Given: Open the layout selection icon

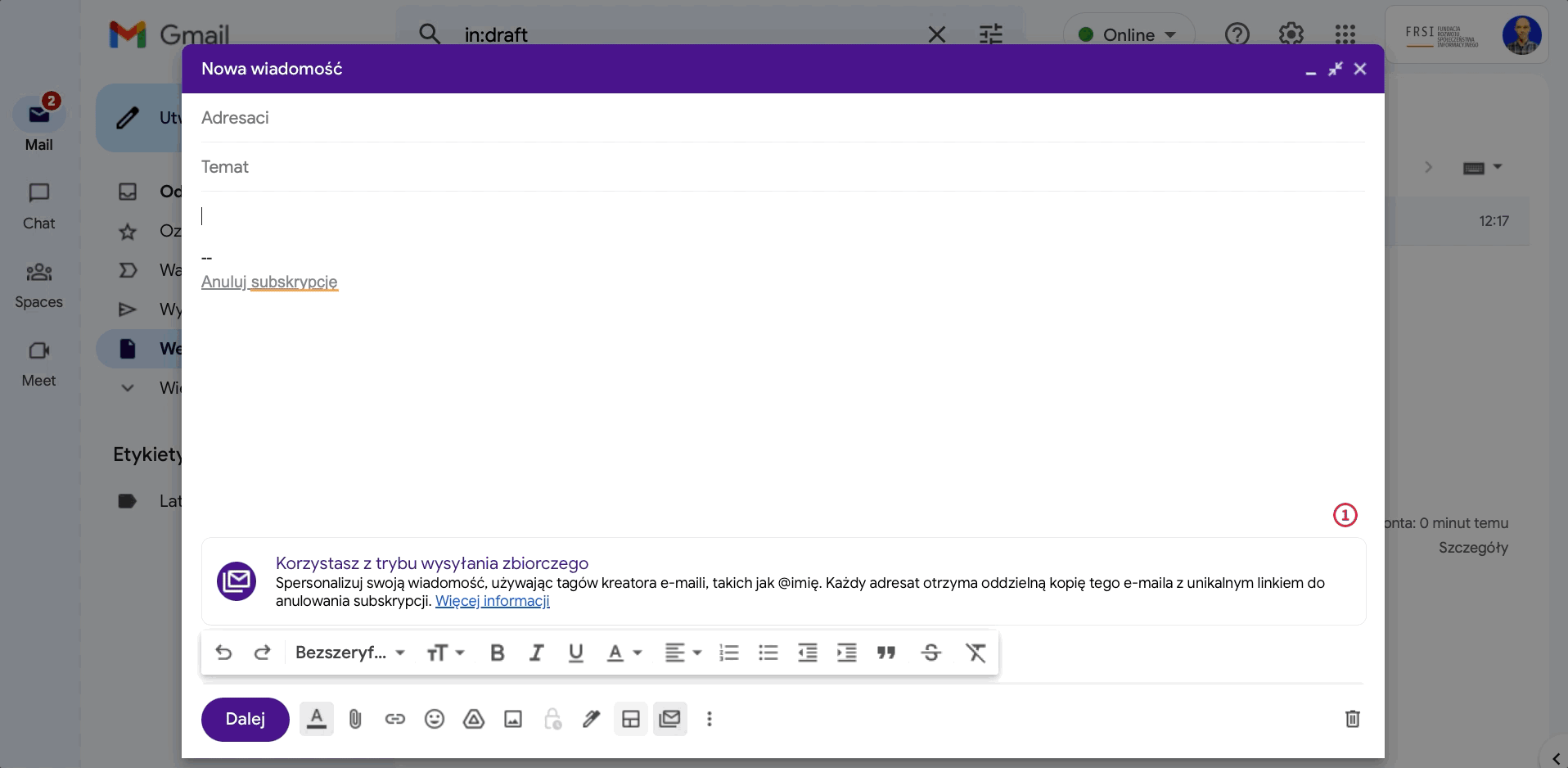Looking at the screenshot, I should (631, 719).
